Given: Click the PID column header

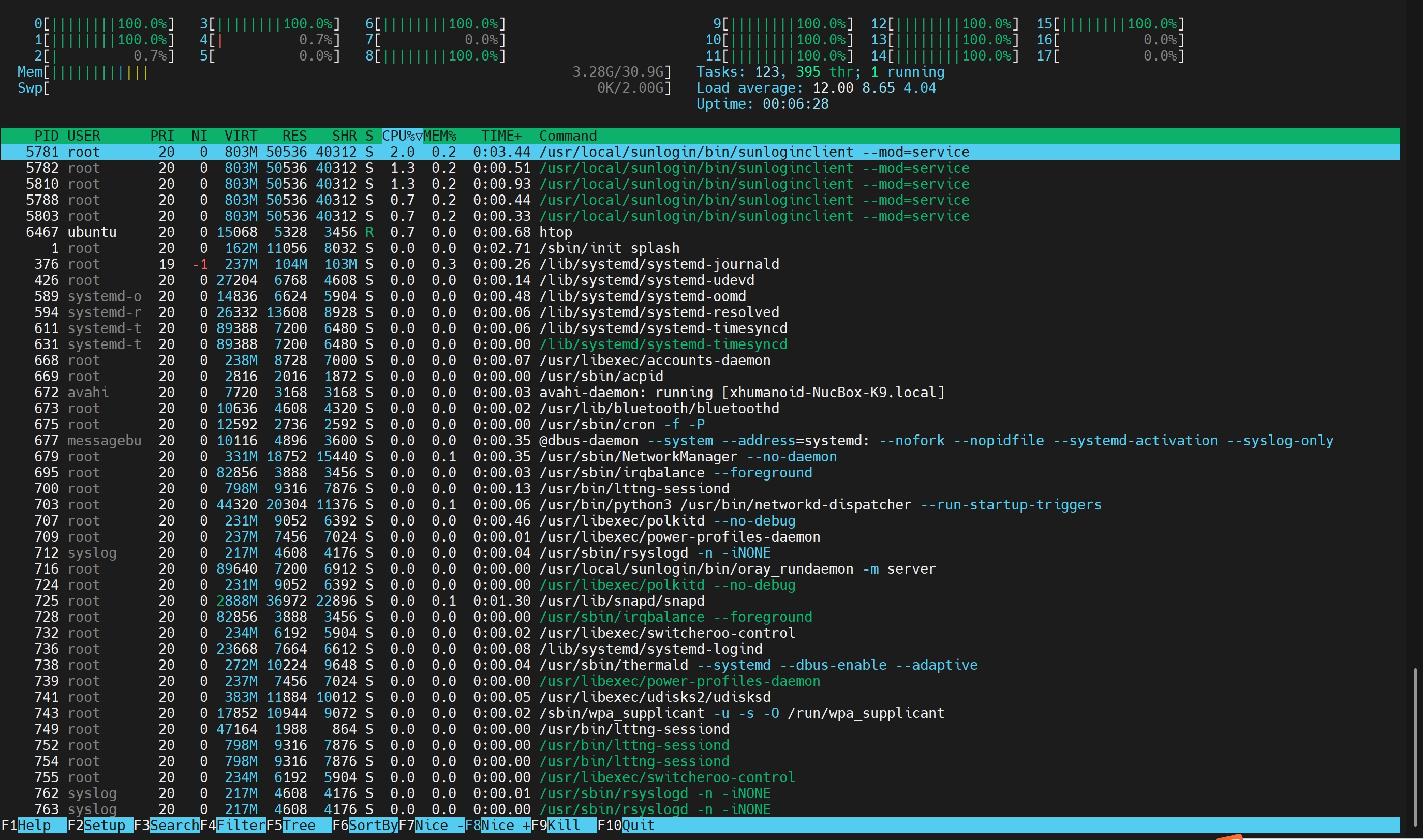Looking at the screenshot, I should pos(46,136).
